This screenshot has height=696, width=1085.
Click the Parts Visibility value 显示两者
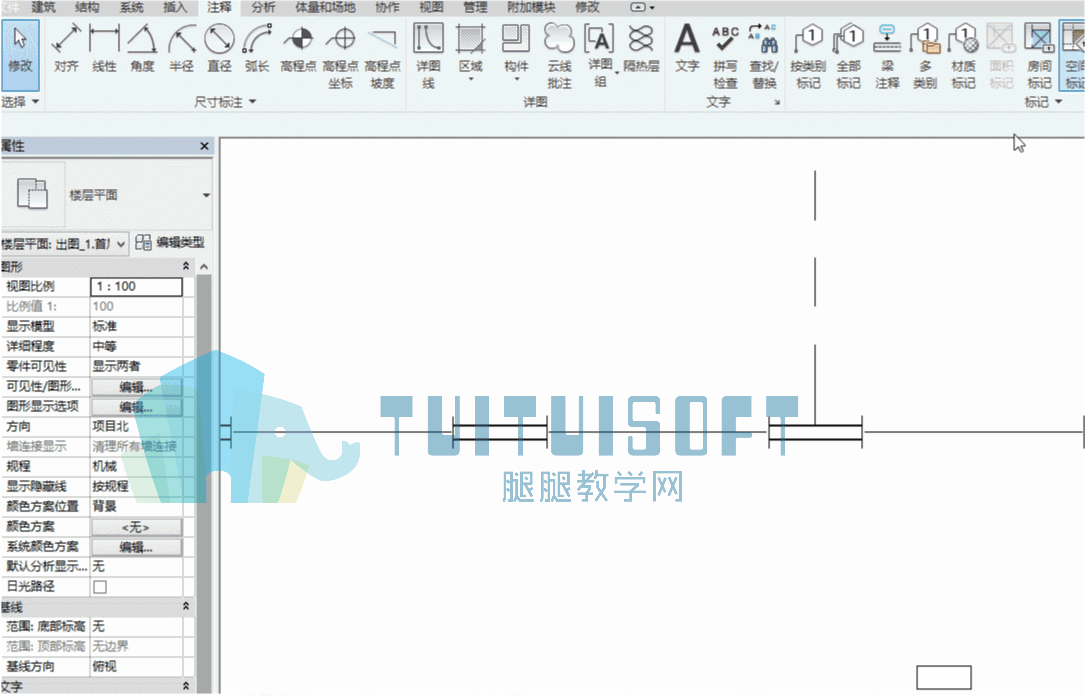(136, 366)
